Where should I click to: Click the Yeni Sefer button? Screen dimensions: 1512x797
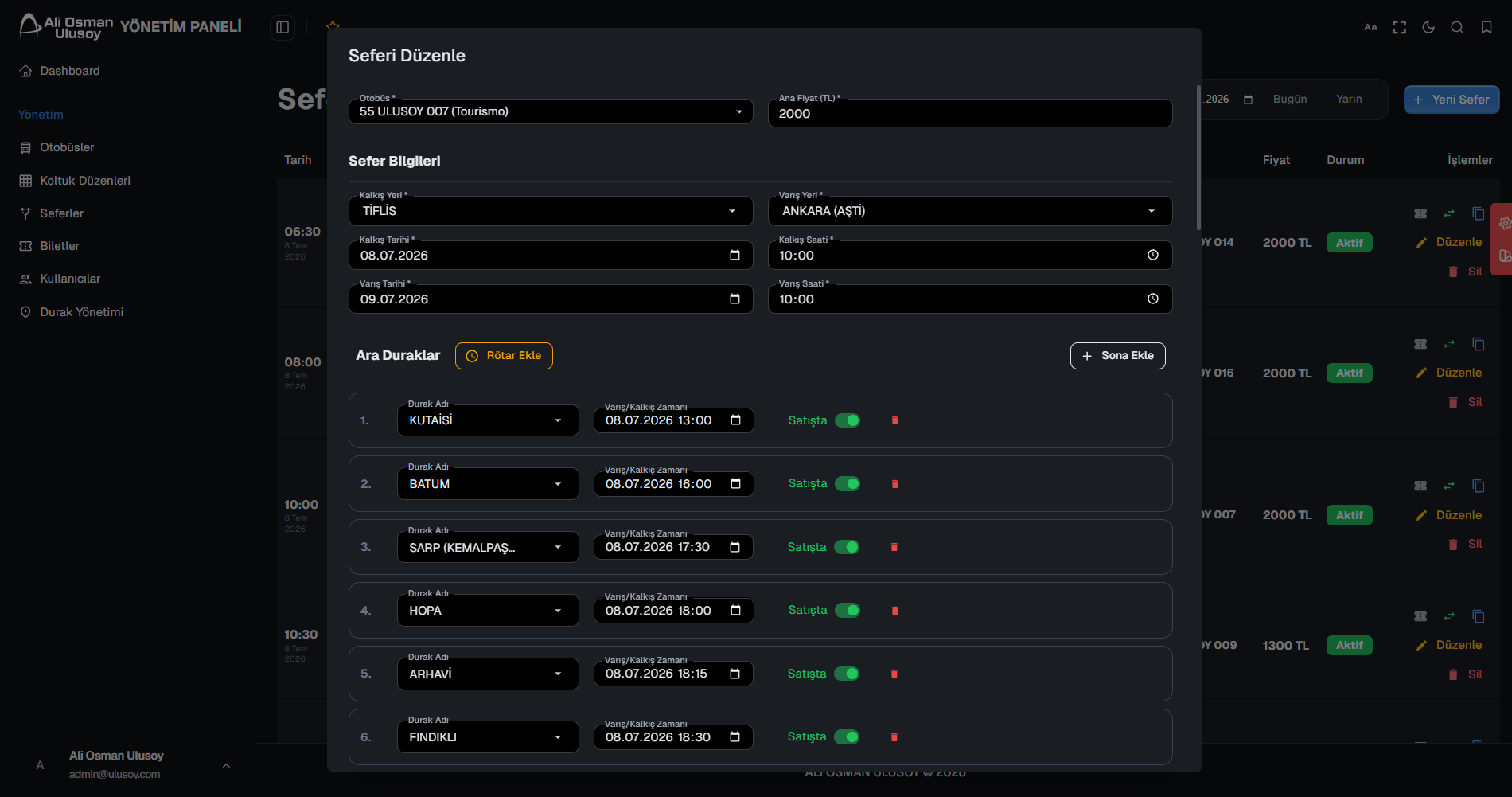1452,100
